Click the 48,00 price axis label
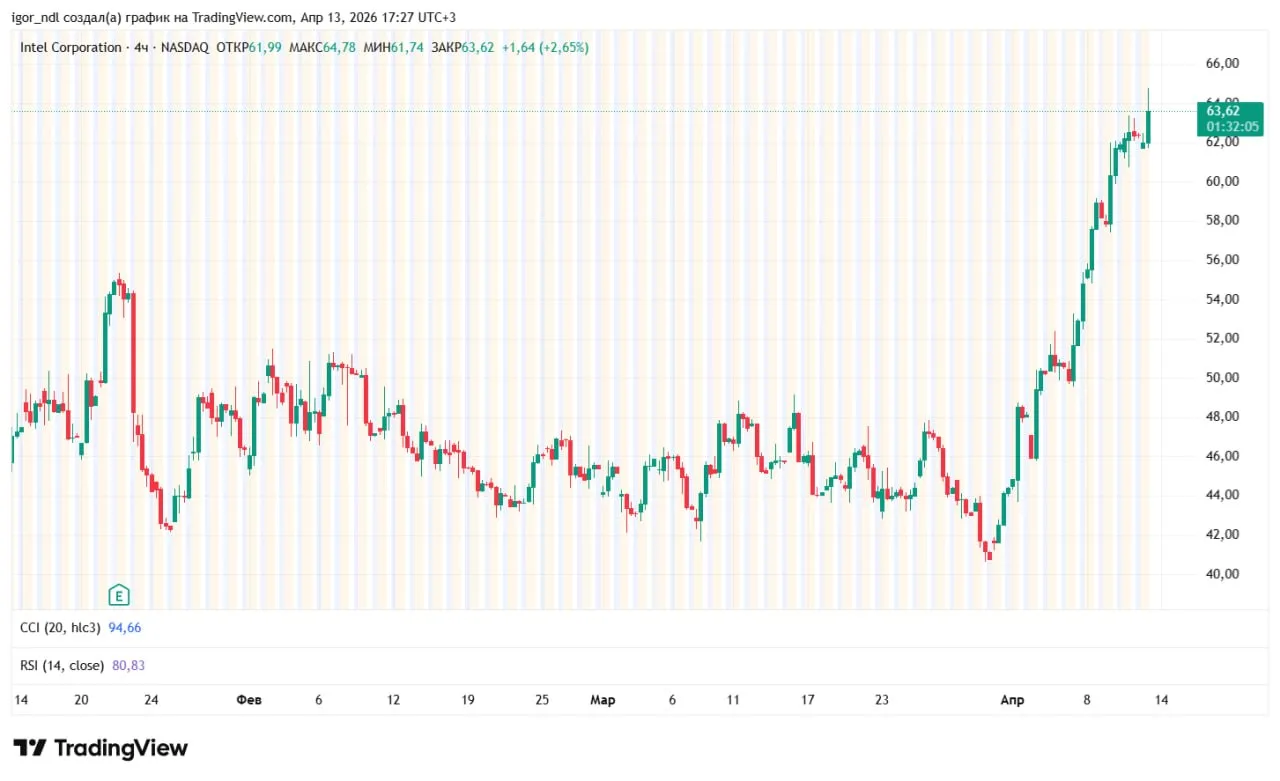This screenshot has height=781, width=1280. click(1222, 417)
